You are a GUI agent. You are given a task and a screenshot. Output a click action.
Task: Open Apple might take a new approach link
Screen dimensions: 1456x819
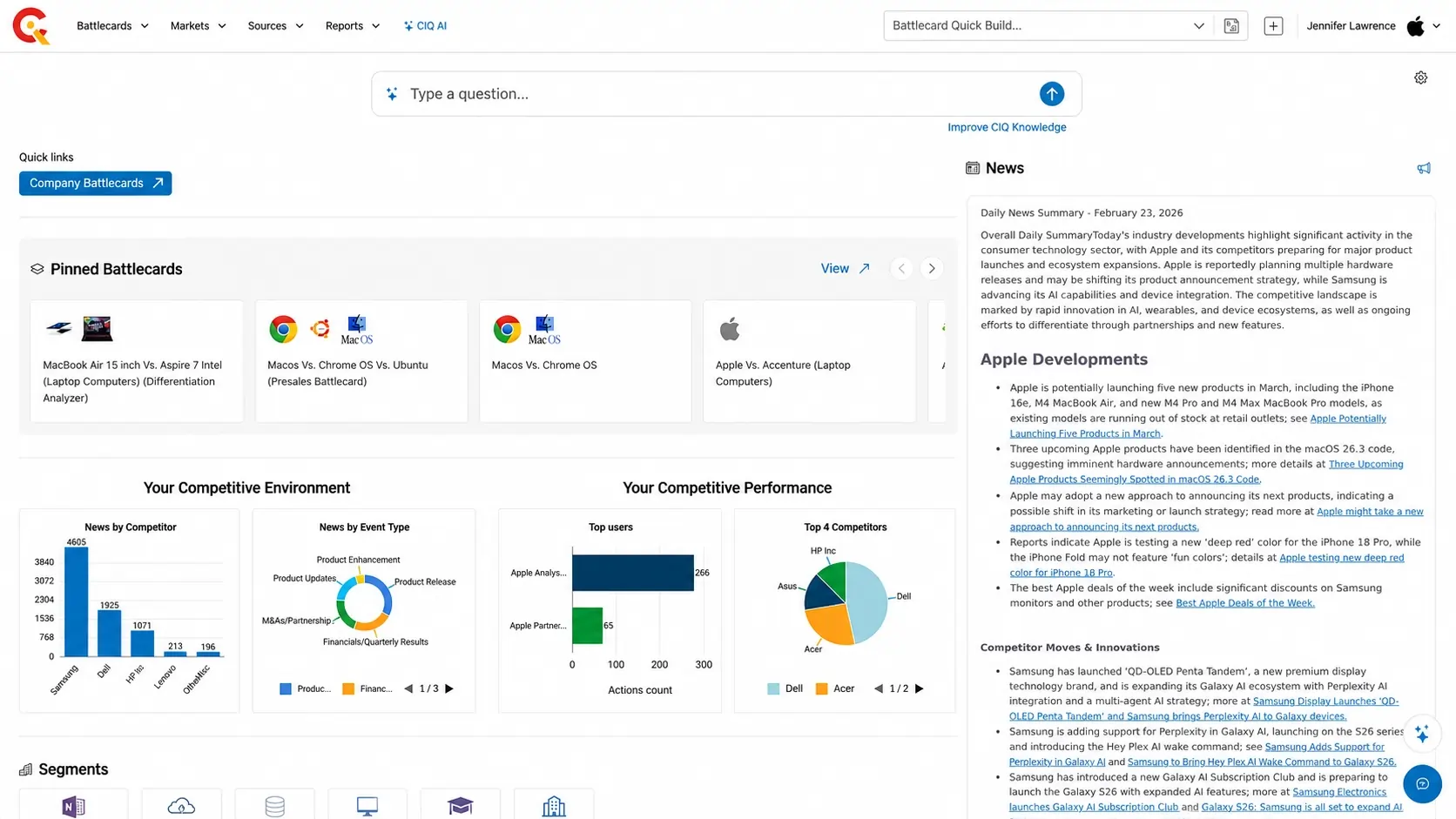1217,519
